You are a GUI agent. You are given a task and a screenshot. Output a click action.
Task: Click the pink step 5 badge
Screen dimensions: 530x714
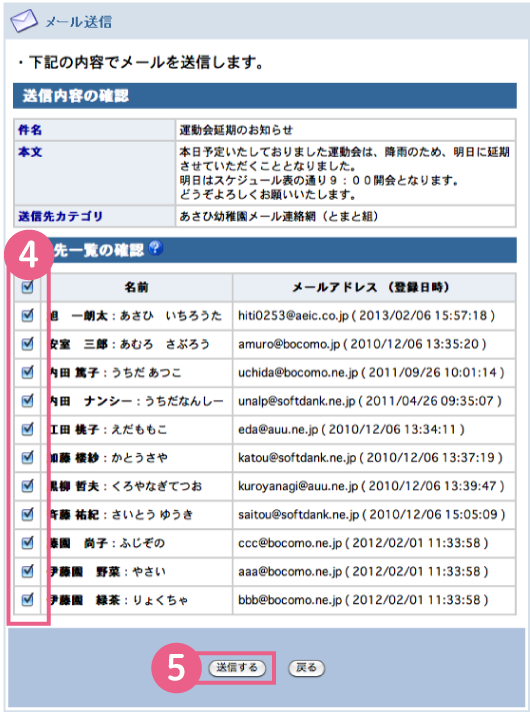tap(176, 668)
